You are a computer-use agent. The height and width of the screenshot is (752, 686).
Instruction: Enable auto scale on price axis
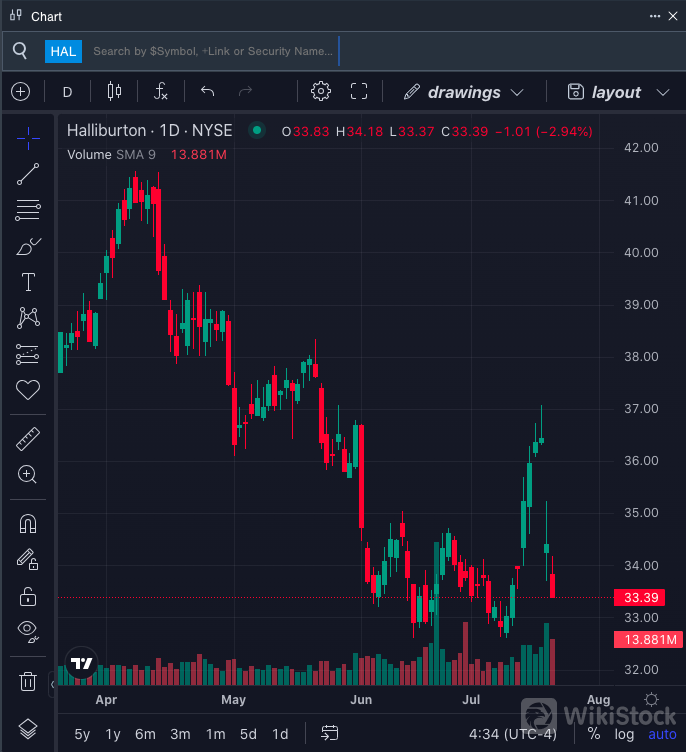(661, 734)
